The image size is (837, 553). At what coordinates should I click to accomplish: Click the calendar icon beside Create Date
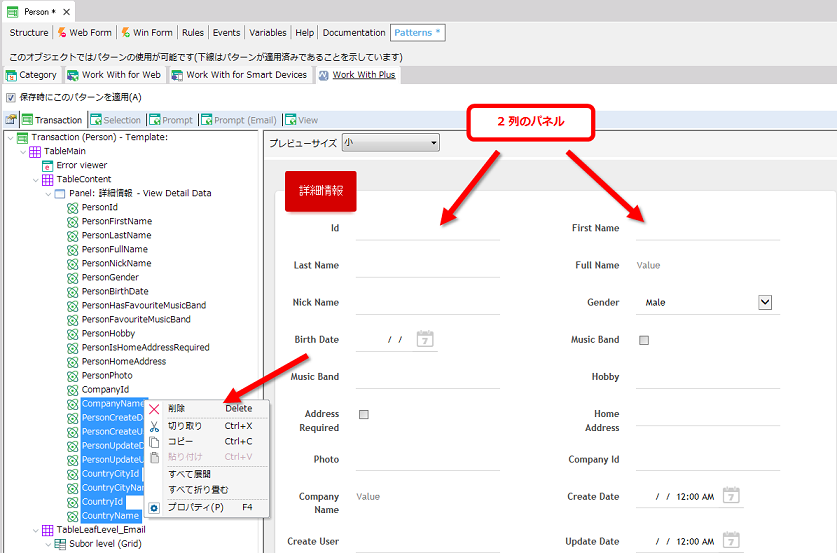click(x=731, y=496)
